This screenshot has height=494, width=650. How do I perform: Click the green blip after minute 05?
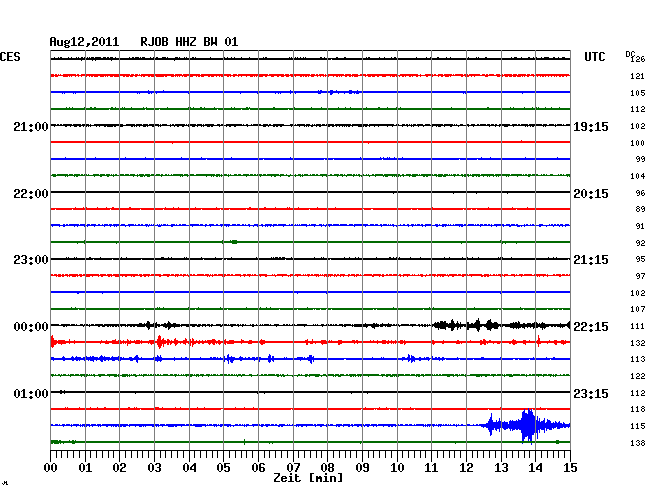(x=234, y=242)
